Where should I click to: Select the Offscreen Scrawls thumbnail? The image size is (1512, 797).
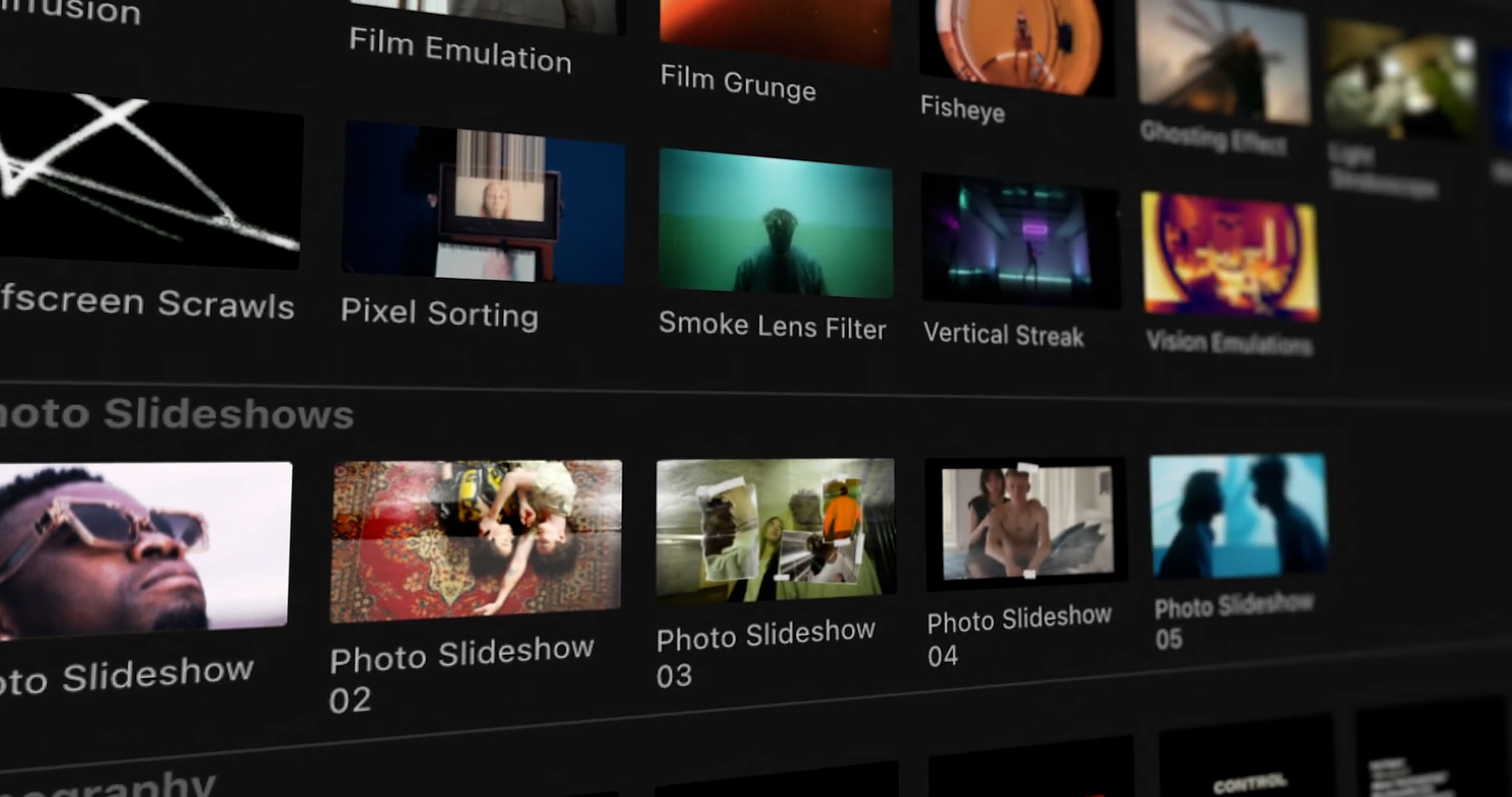point(150,179)
